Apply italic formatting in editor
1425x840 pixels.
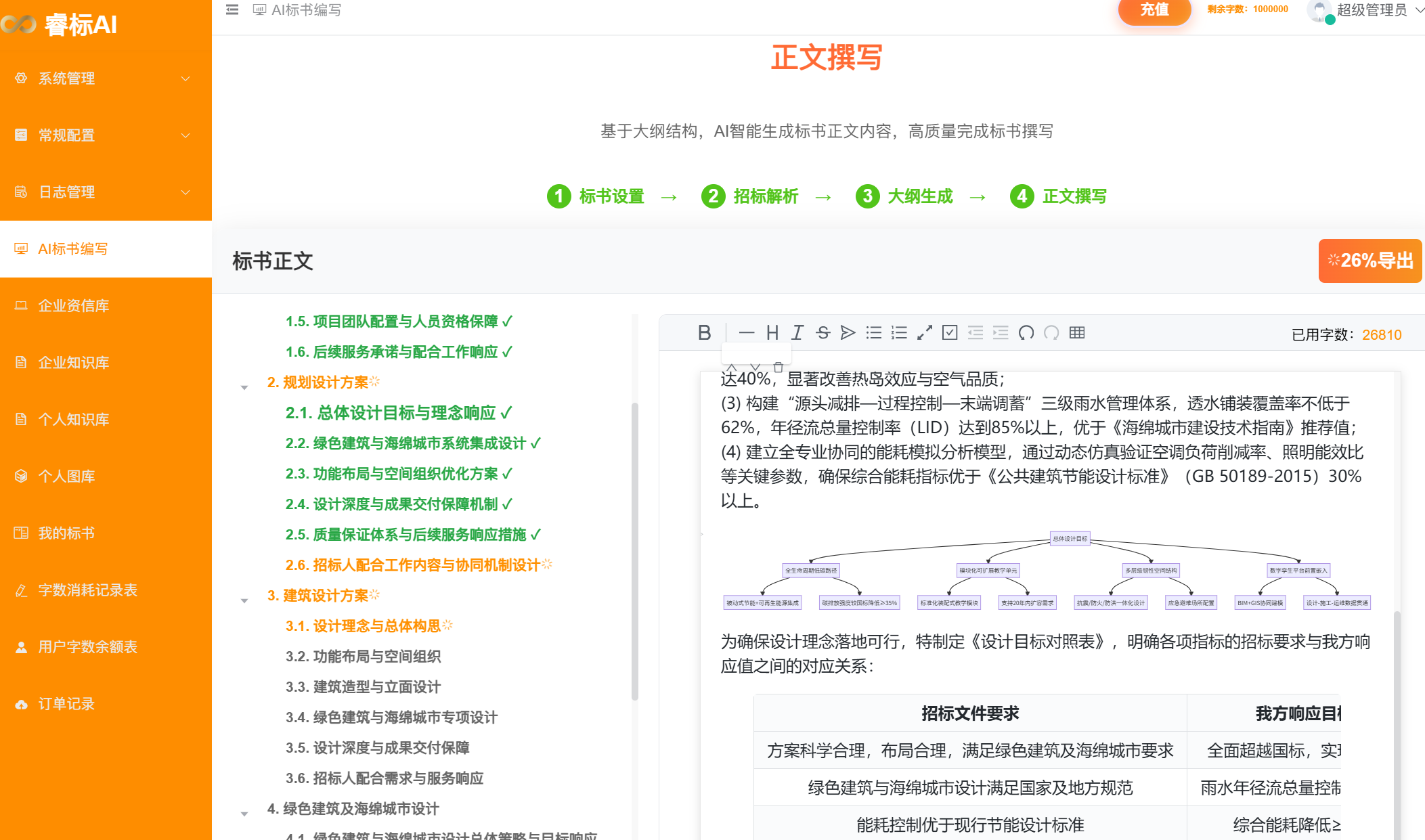tap(797, 333)
